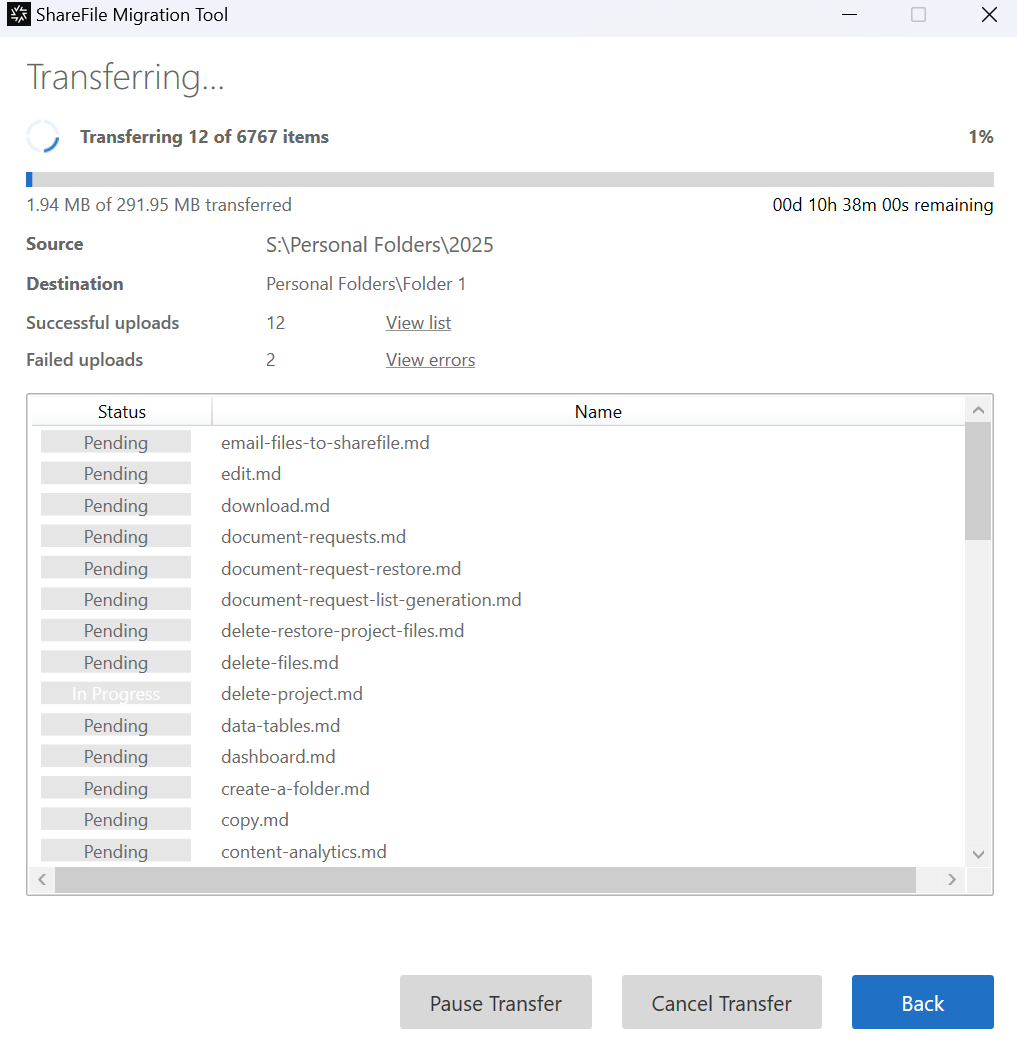Select content-analytics.md entry

pyautogui.click(x=303, y=852)
